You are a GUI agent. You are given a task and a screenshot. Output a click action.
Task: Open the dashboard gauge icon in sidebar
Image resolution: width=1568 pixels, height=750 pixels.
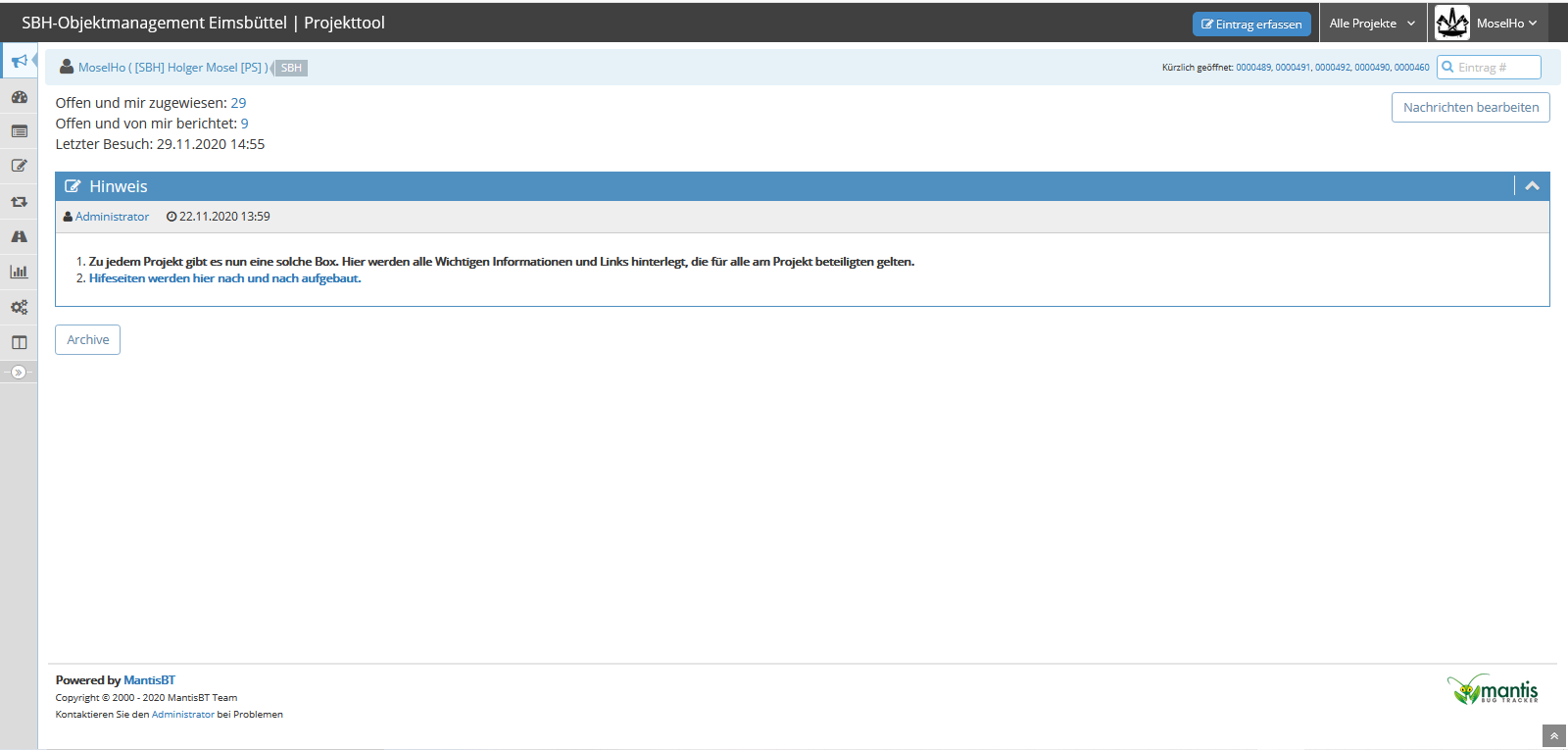click(x=19, y=96)
